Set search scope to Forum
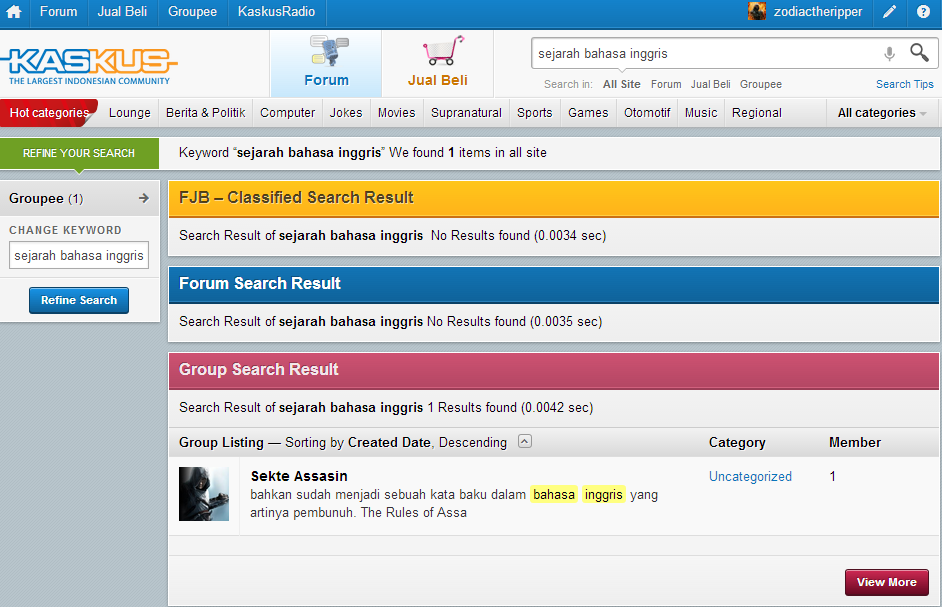Image resolution: width=942 pixels, height=607 pixels. tap(666, 84)
